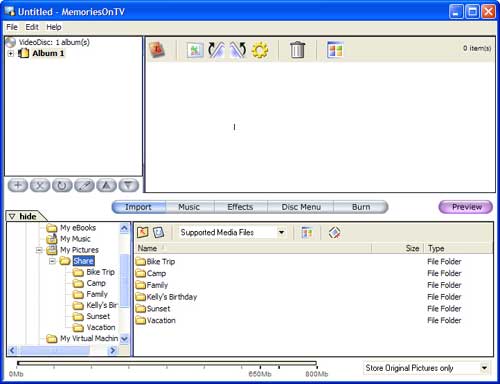Move album up with the up triangle button
500x384 pixels.
106,185
